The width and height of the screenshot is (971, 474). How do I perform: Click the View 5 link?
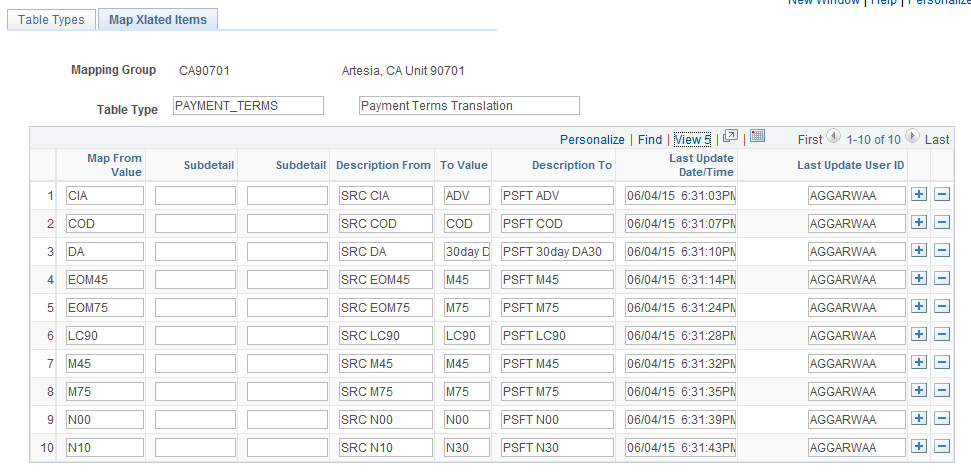click(x=692, y=140)
